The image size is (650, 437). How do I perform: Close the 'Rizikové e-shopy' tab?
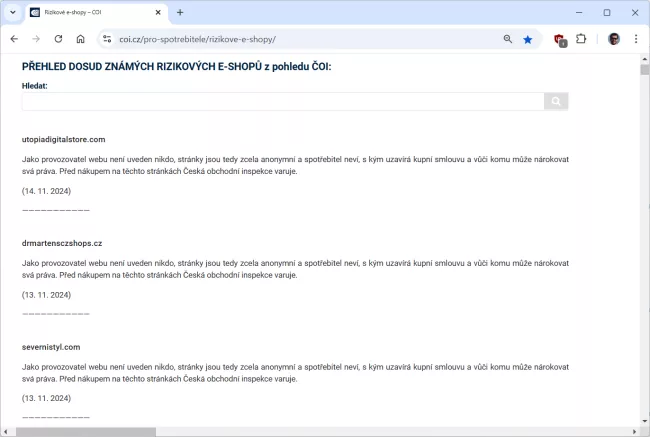click(x=158, y=13)
